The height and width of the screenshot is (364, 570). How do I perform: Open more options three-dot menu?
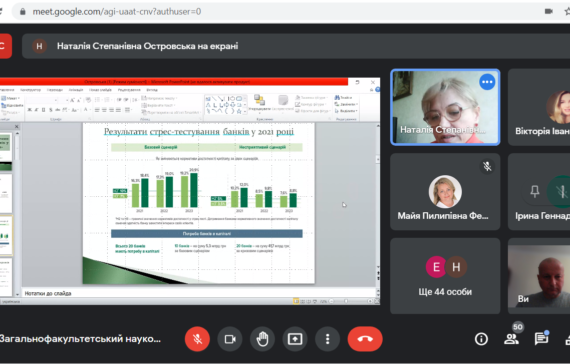(x=328, y=339)
